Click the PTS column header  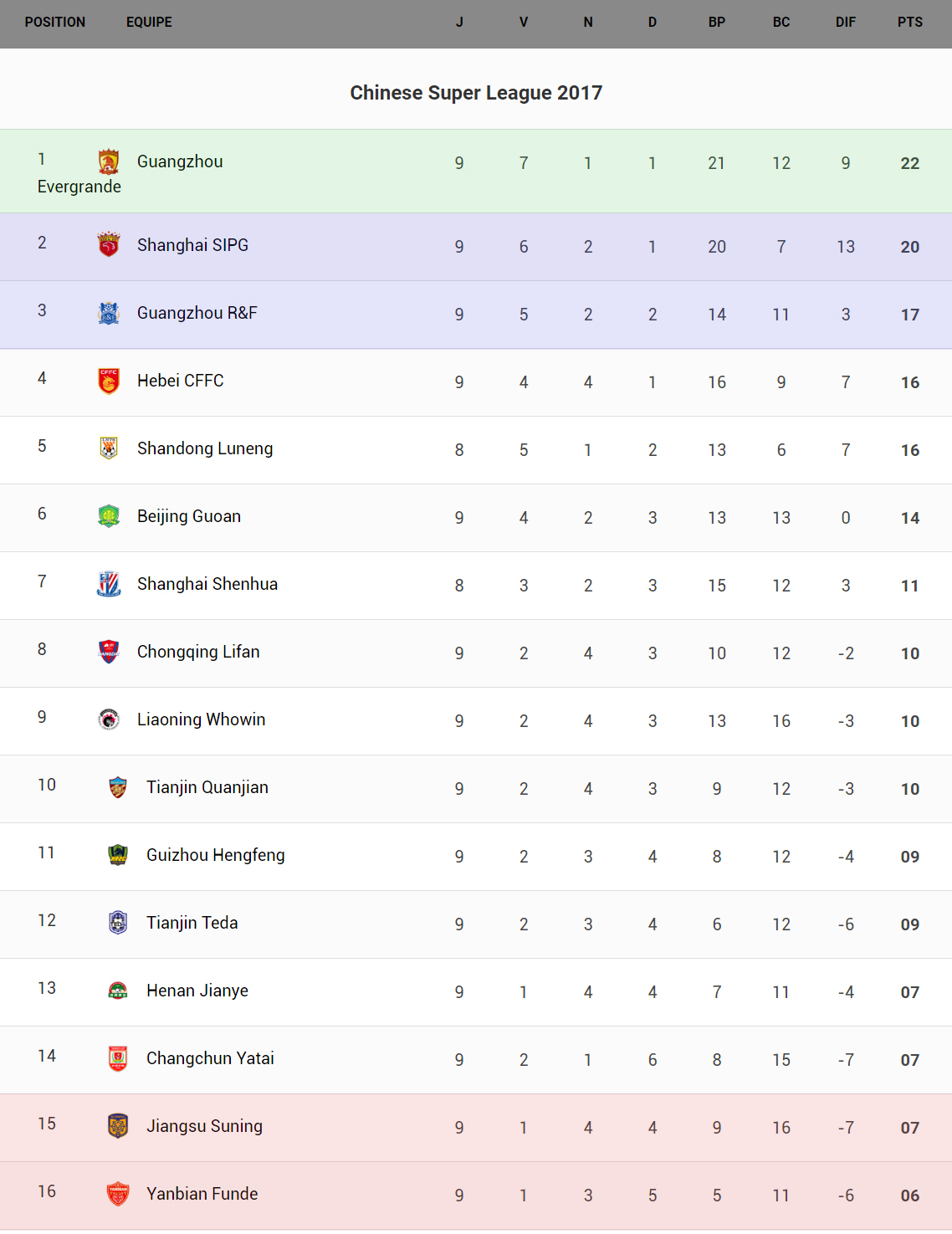(910, 23)
